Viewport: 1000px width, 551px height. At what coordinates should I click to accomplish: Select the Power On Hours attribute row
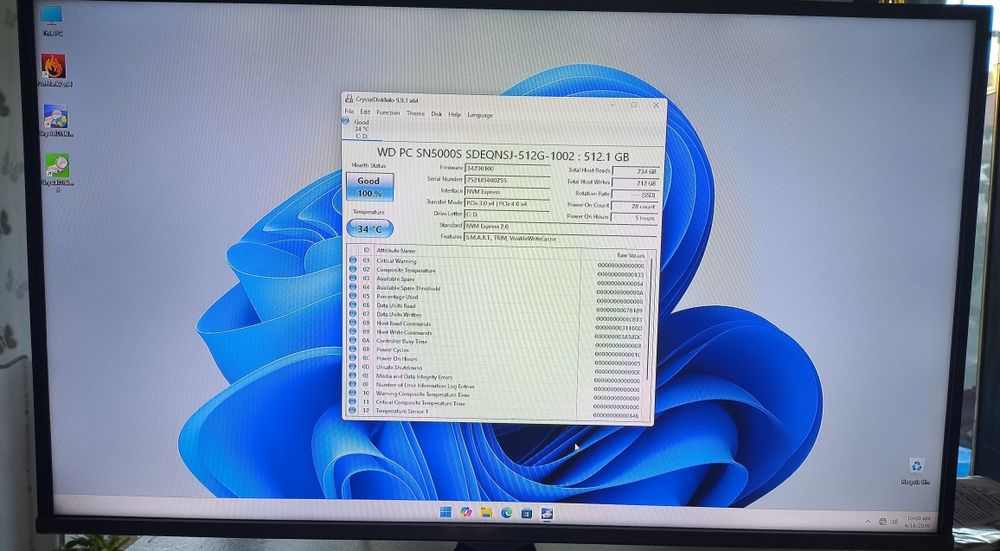coord(497,360)
